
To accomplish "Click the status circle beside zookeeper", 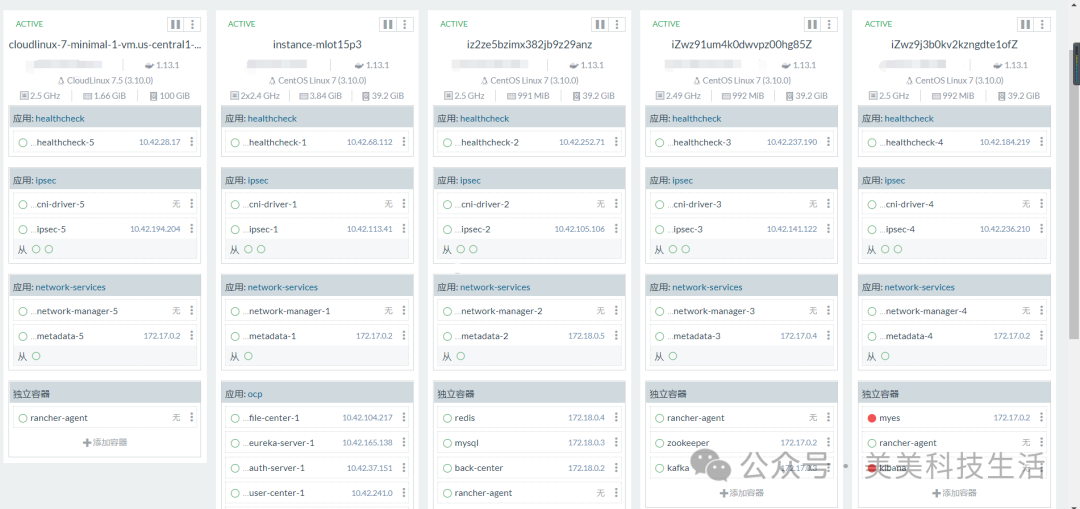I will click(660, 443).
